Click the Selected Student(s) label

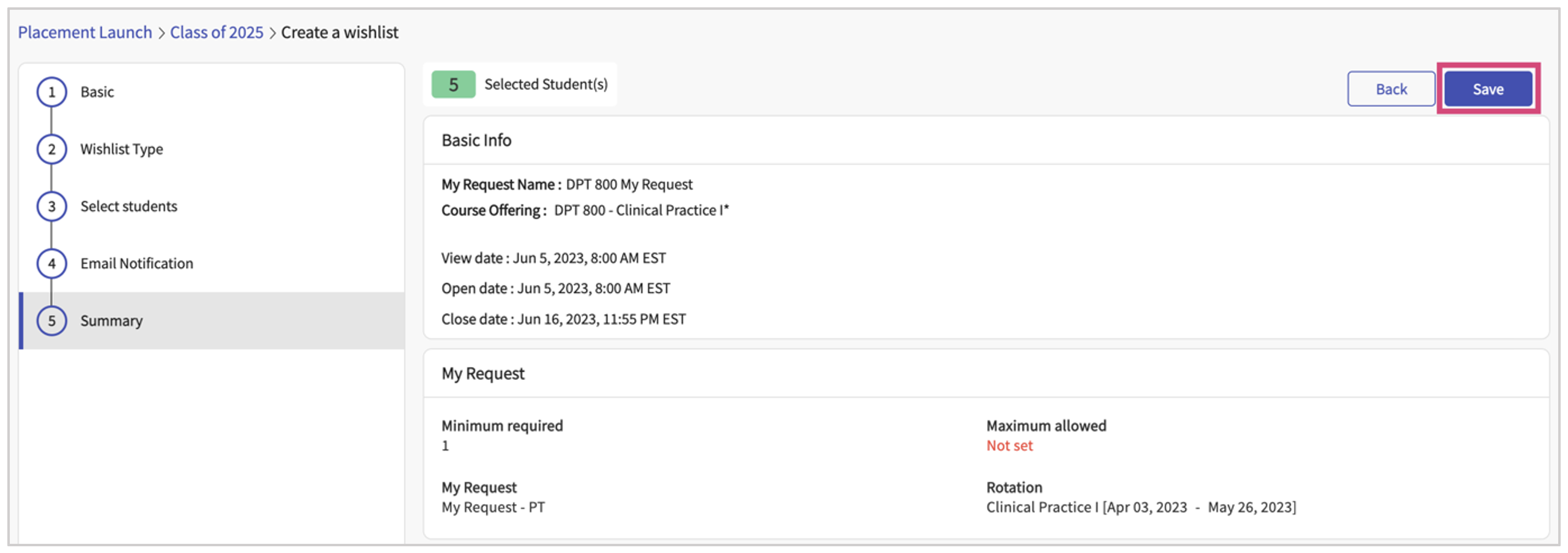pyautogui.click(x=545, y=84)
